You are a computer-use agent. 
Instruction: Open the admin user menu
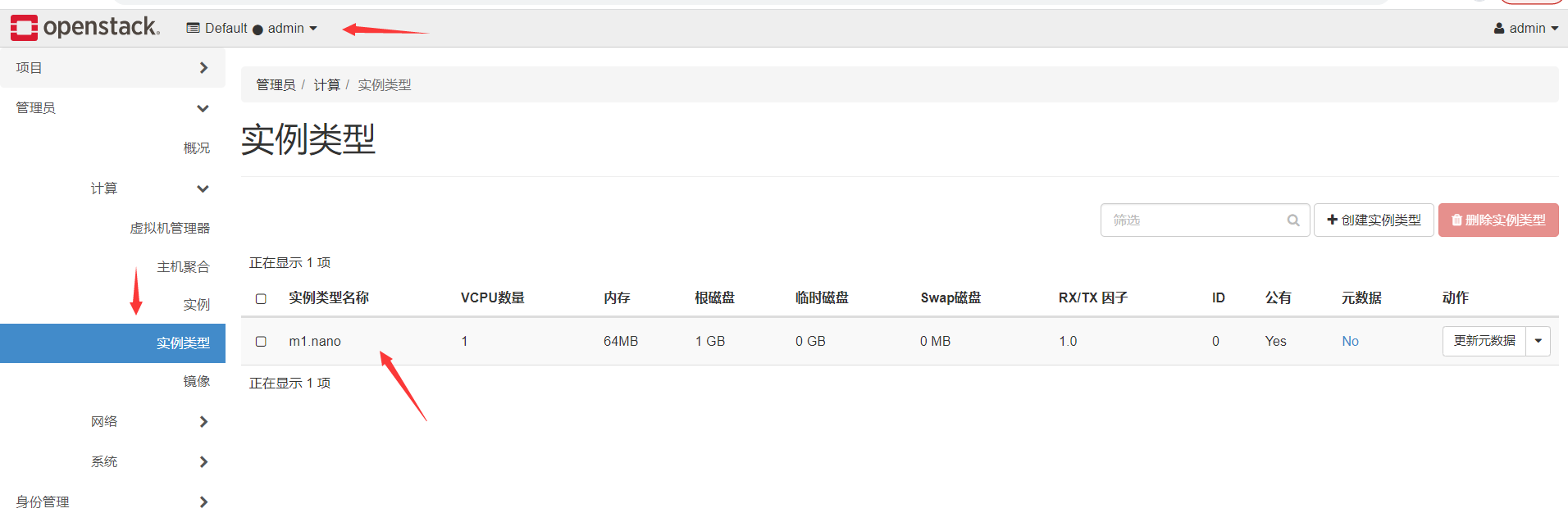(1526, 28)
